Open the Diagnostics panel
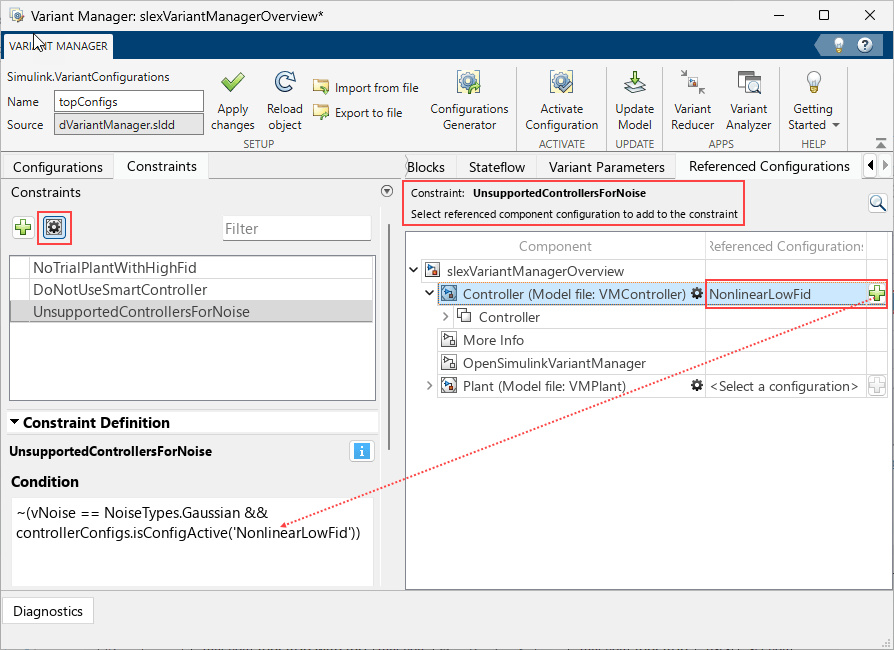The height and width of the screenshot is (650, 894). [x=48, y=611]
